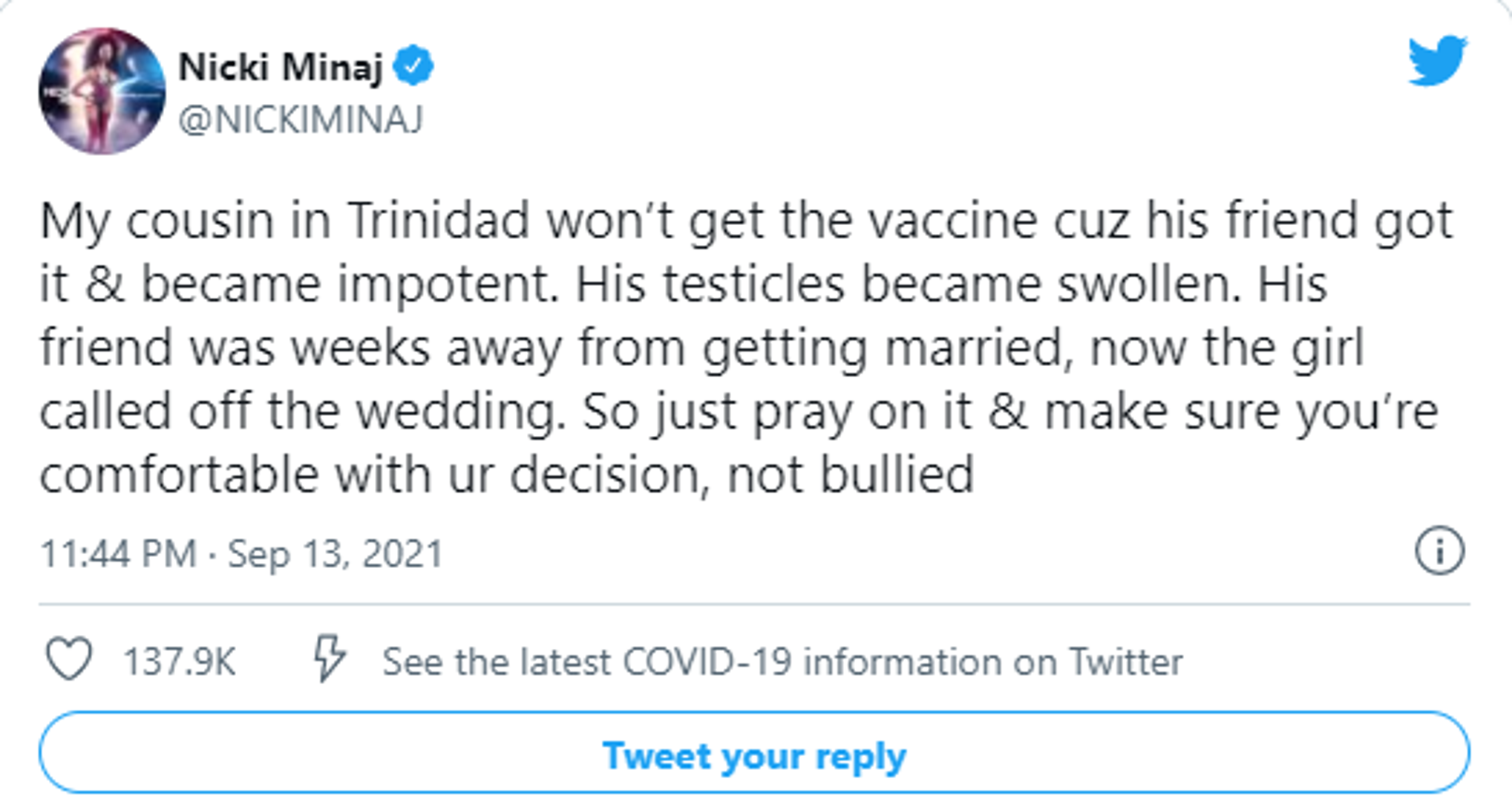Viewport: 1512px width, 802px height.
Task: Click the word Twitter in COVID-19 link
Action: pos(1125,661)
